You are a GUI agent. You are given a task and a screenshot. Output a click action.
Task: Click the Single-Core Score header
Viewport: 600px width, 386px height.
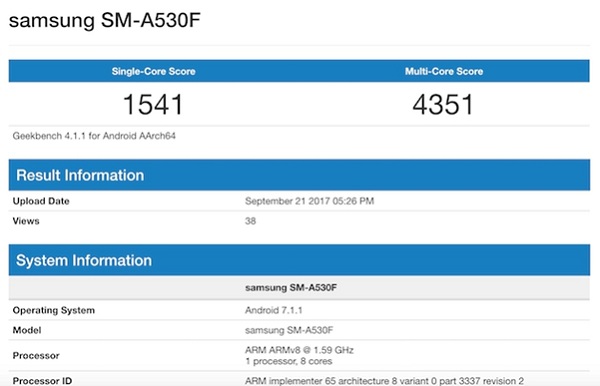153,71
